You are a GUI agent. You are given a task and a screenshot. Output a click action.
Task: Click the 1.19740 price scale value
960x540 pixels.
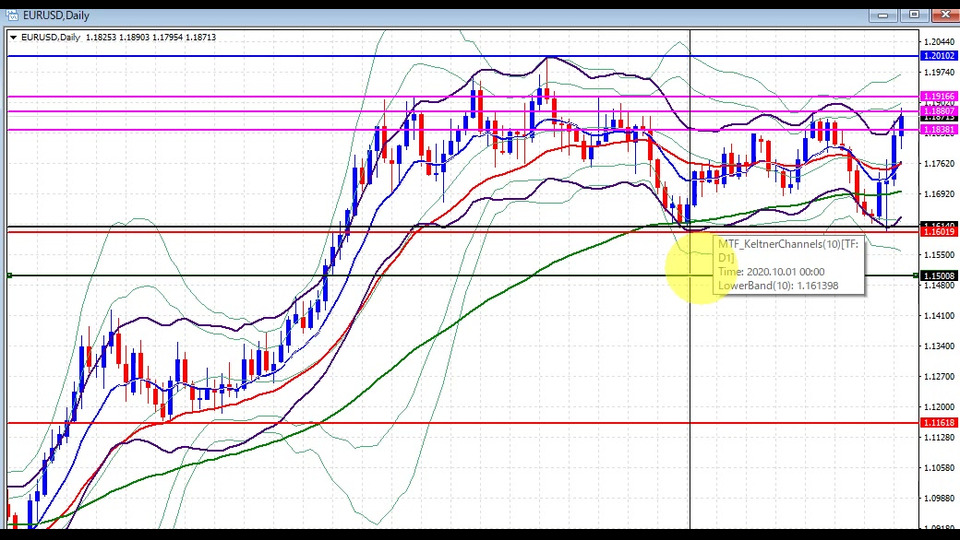[x=939, y=72]
